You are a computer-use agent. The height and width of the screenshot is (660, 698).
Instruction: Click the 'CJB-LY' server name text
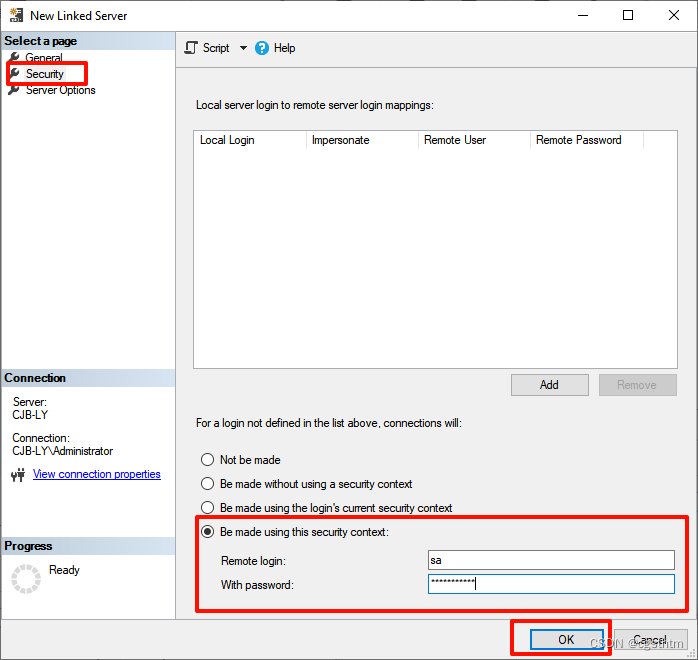(x=30, y=415)
